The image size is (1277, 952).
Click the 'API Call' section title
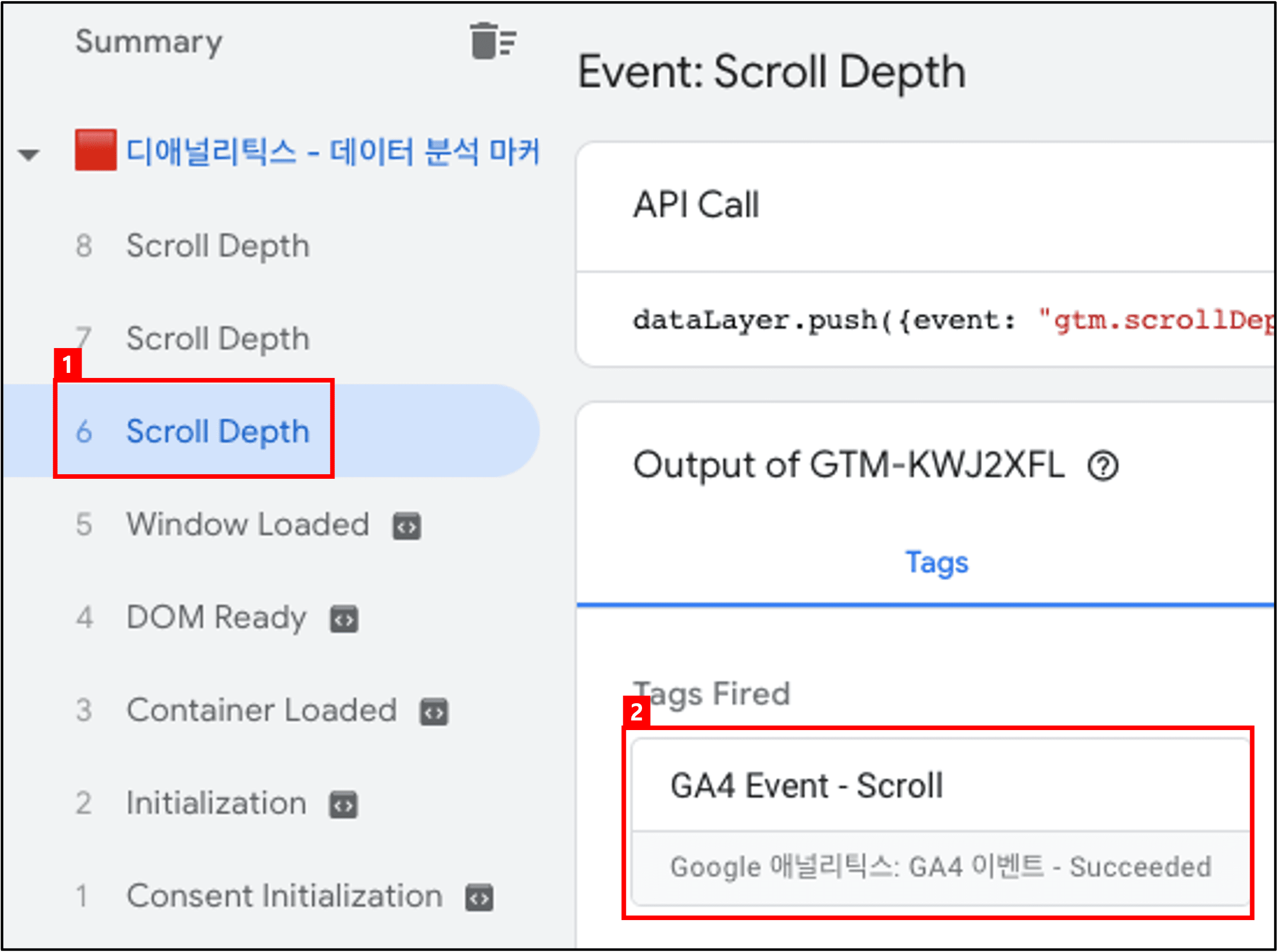coord(696,205)
